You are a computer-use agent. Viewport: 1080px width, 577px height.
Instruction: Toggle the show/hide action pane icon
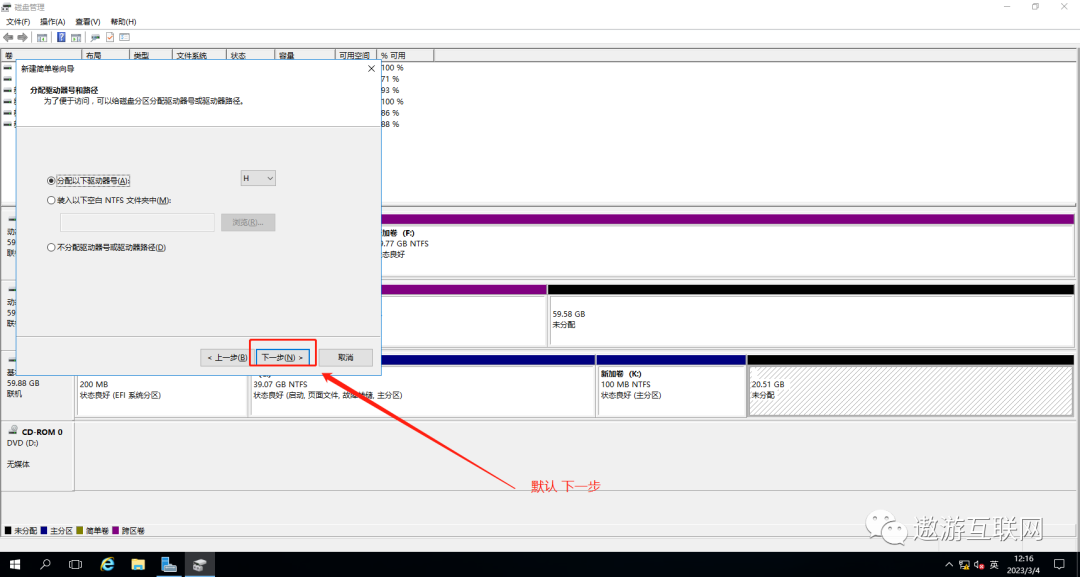pos(76,37)
